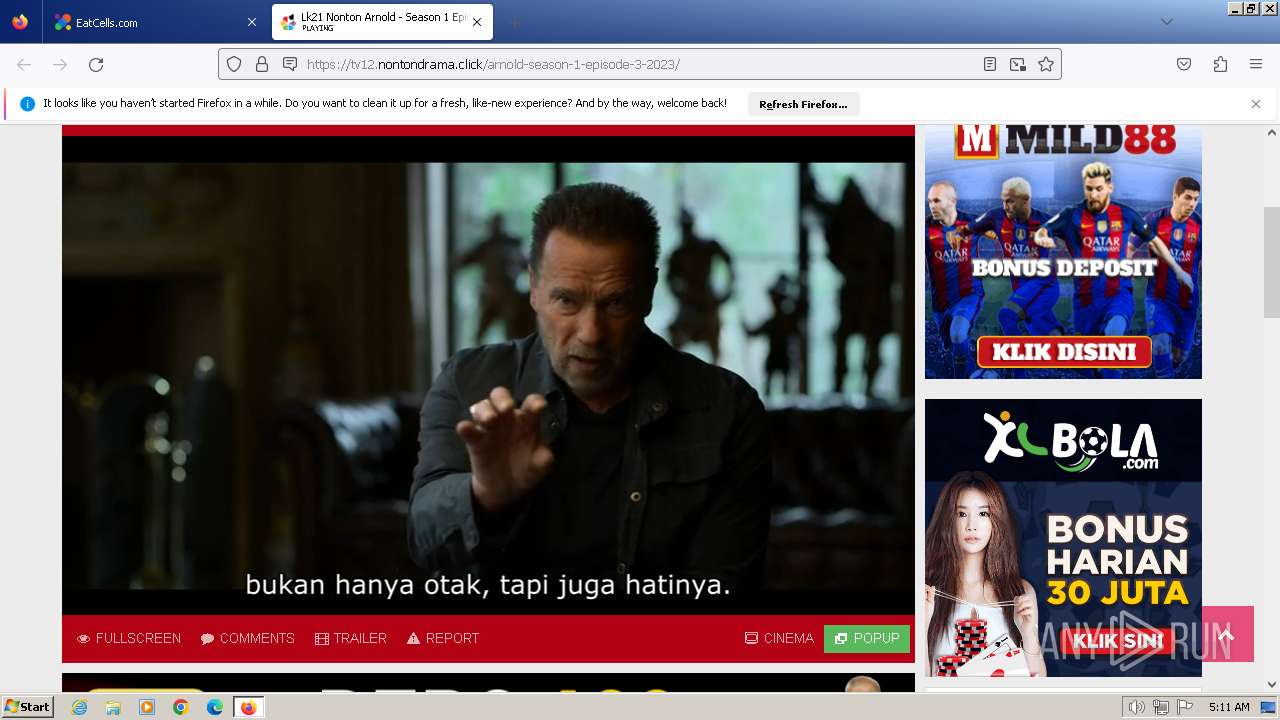The image size is (1280, 720).
Task: Open video in POPUP window
Action: (867, 638)
